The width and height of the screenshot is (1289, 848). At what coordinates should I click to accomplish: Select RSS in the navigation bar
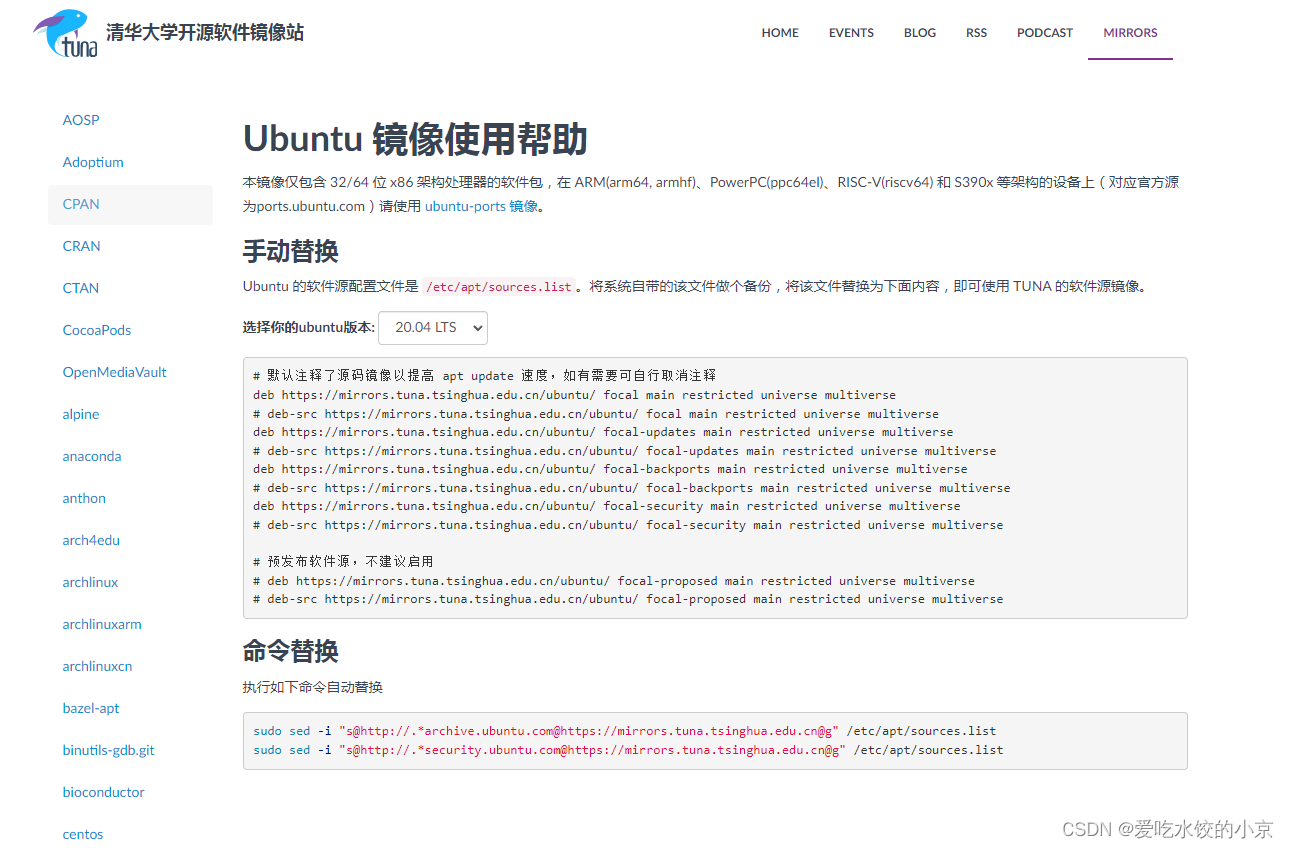point(976,33)
